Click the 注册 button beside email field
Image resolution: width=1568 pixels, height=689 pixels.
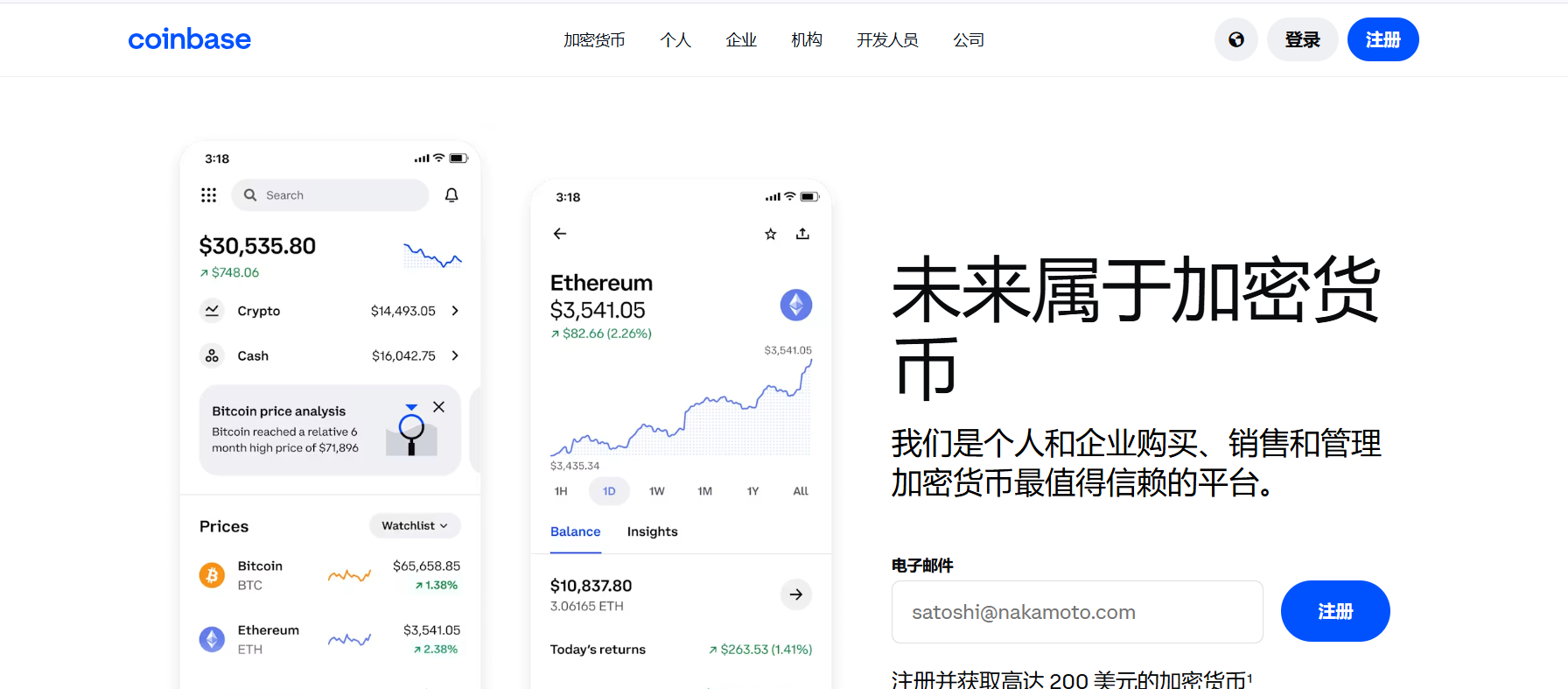pos(1335,611)
